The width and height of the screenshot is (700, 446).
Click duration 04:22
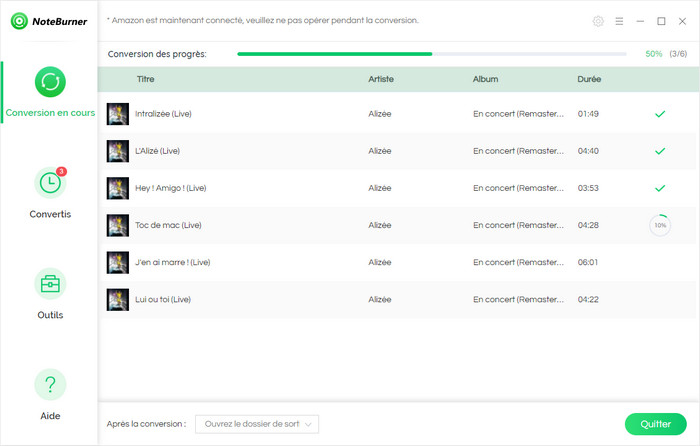coord(588,299)
